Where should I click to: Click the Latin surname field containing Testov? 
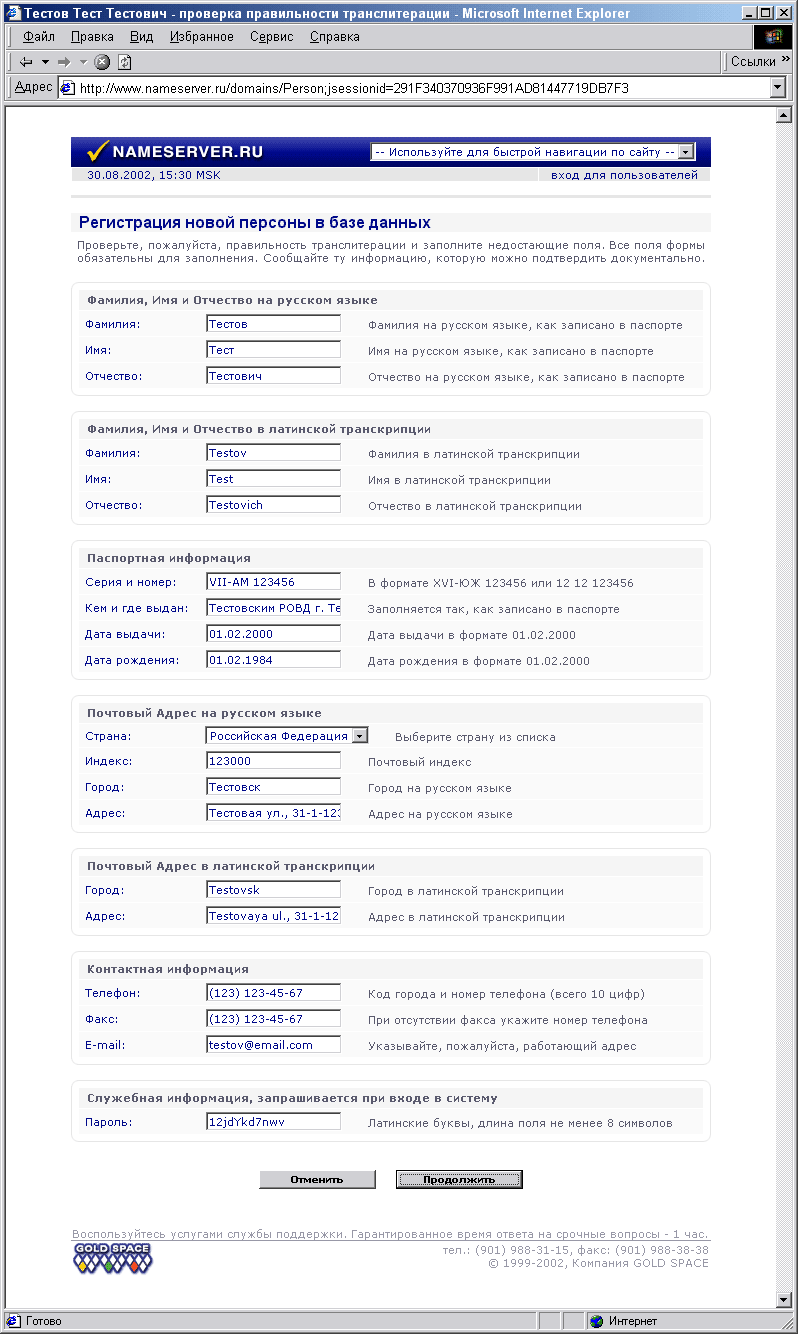tap(273, 453)
